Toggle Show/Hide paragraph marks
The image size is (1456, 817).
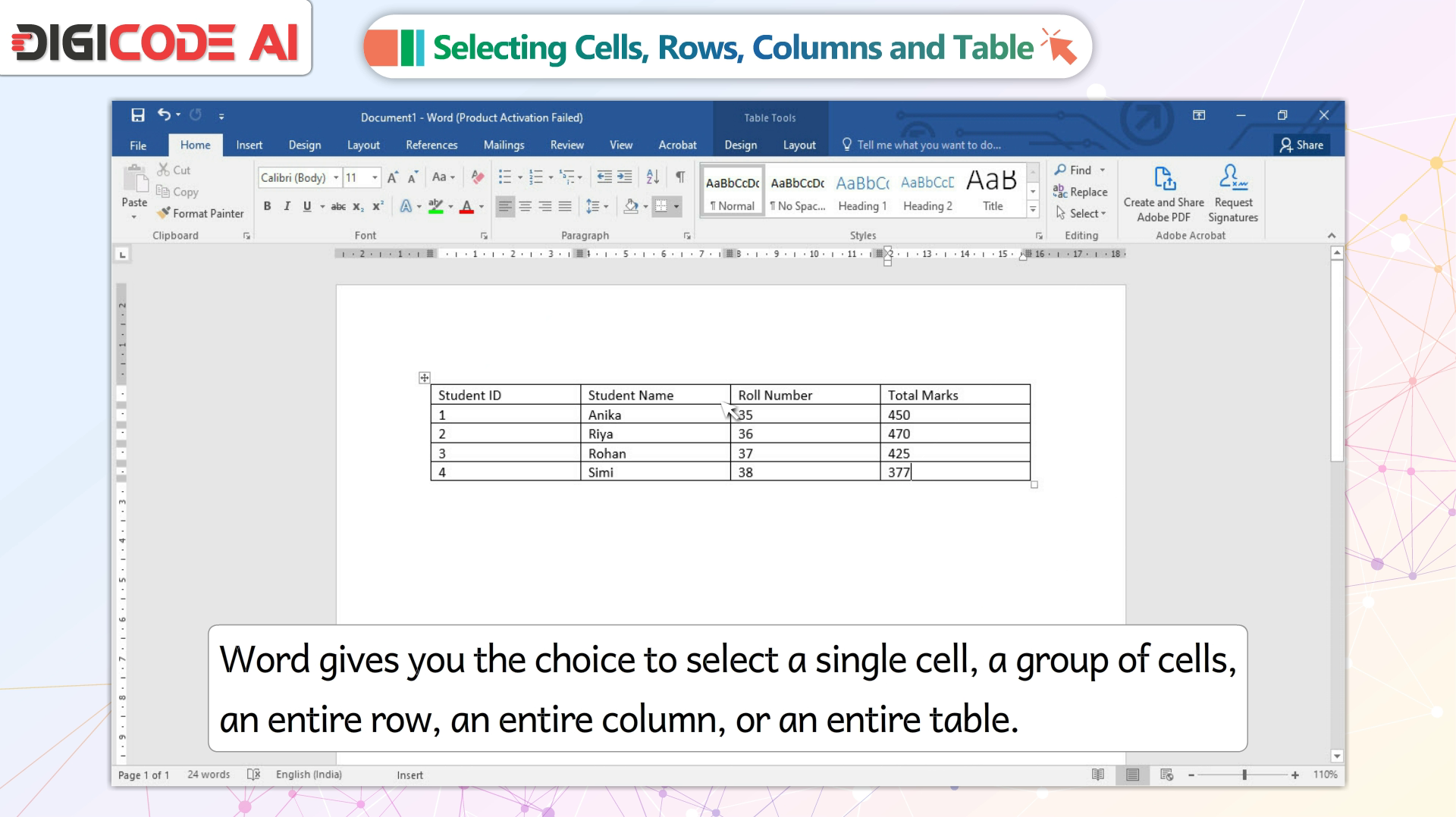(680, 177)
